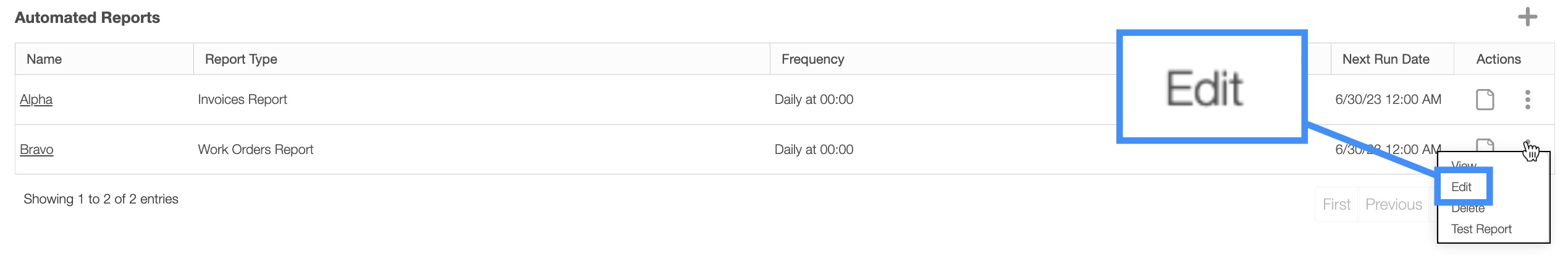Click the Actions column header
This screenshot has height=261, width=1568.
[1498, 59]
